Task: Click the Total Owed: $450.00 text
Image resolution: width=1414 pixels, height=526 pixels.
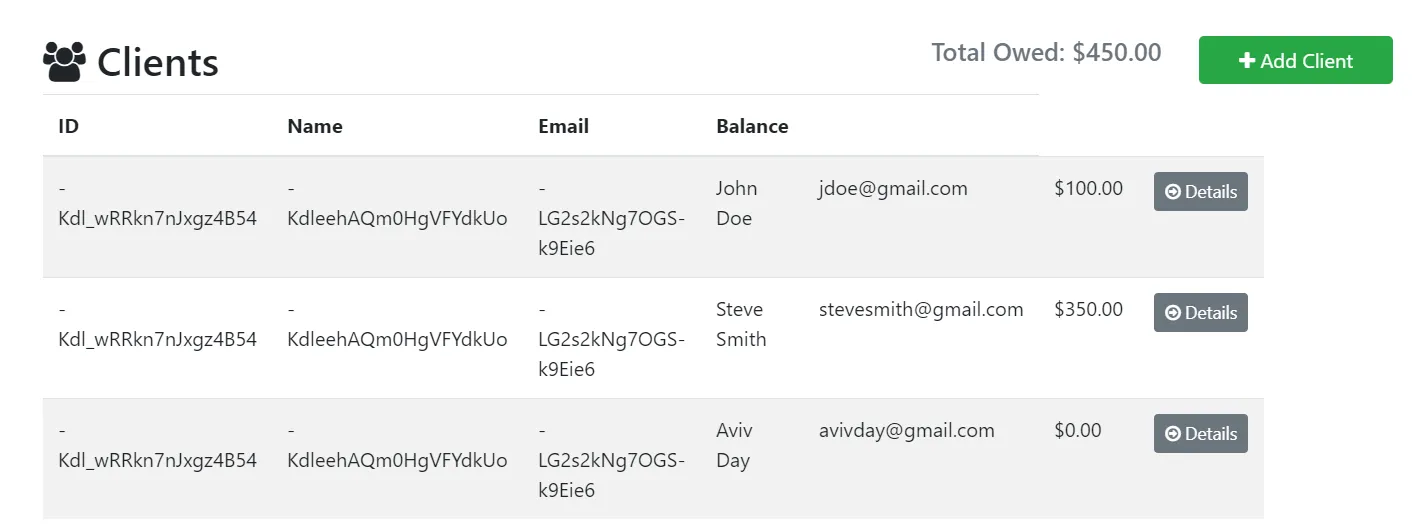Action: [x=1046, y=52]
